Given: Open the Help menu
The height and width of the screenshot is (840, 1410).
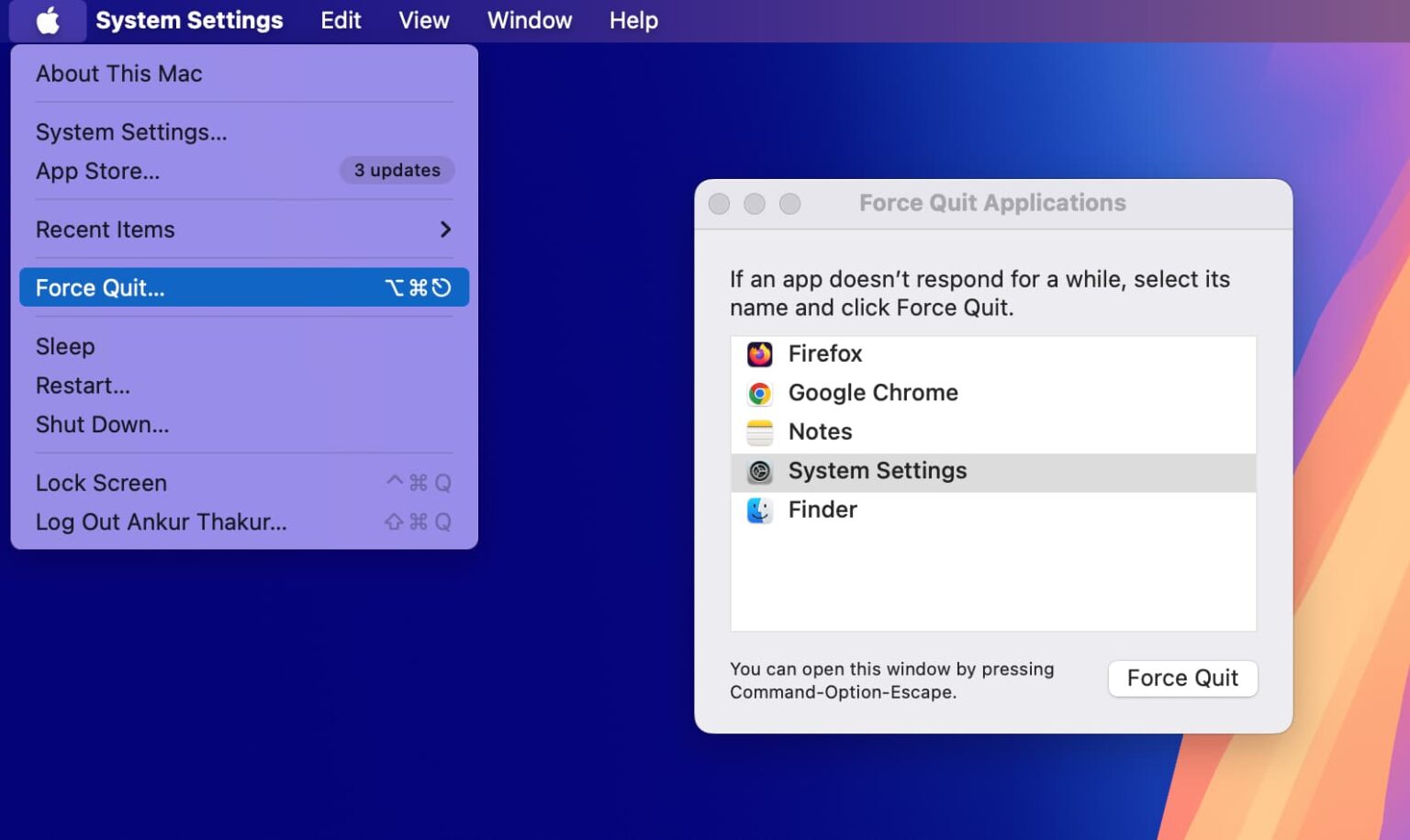Looking at the screenshot, I should [633, 20].
